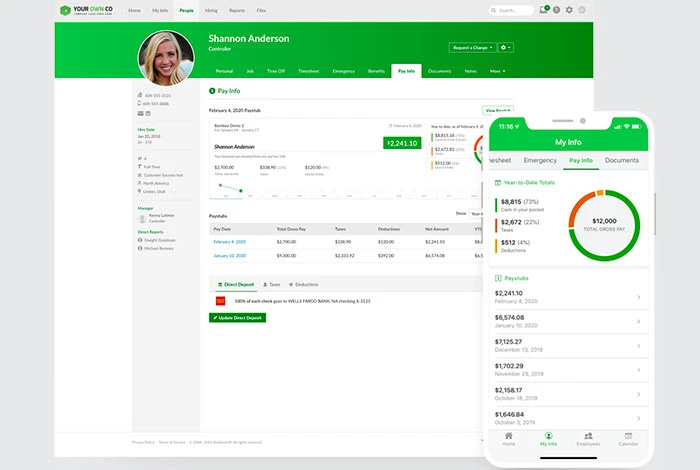This screenshot has width=700, height=470.
Task: Click the email envelope icon under phone numbers
Action: tap(141, 113)
